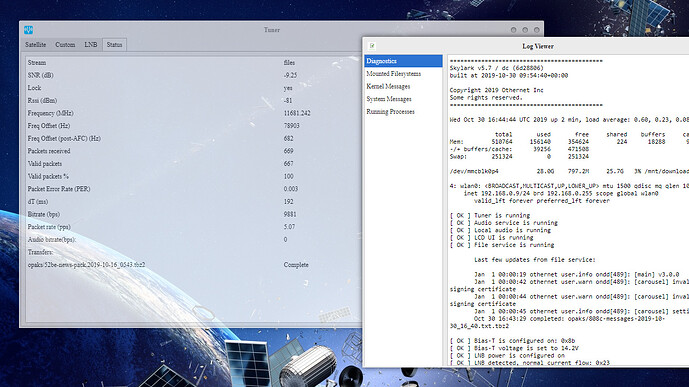Click the SNR (dB) status row
This screenshot has width=689, height=387.
[193, 75]
